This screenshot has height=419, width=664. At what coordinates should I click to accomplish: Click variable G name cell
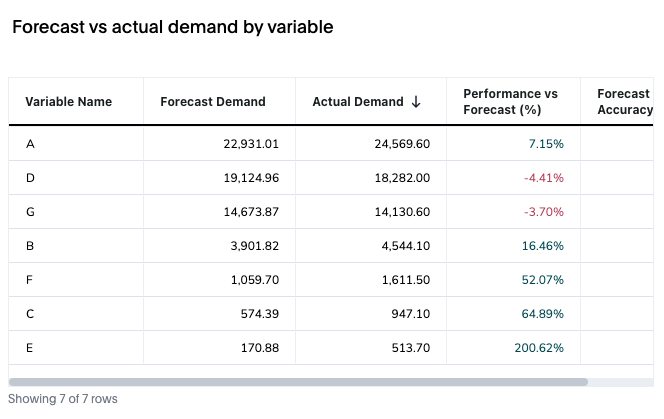pyautogui.click(x=30, y=212)
